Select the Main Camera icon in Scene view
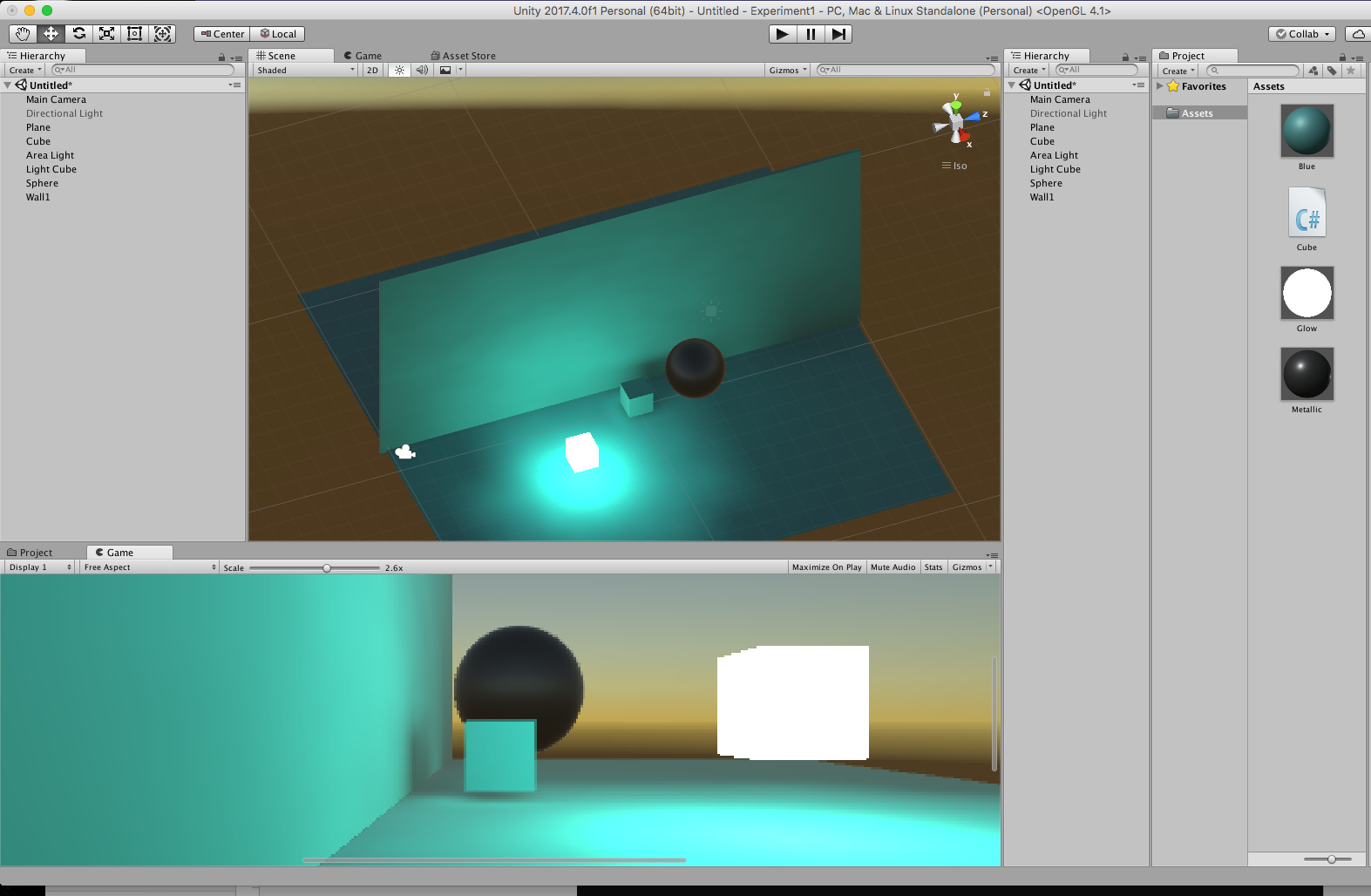This screenshot has height=896, width=1371. 405,451
